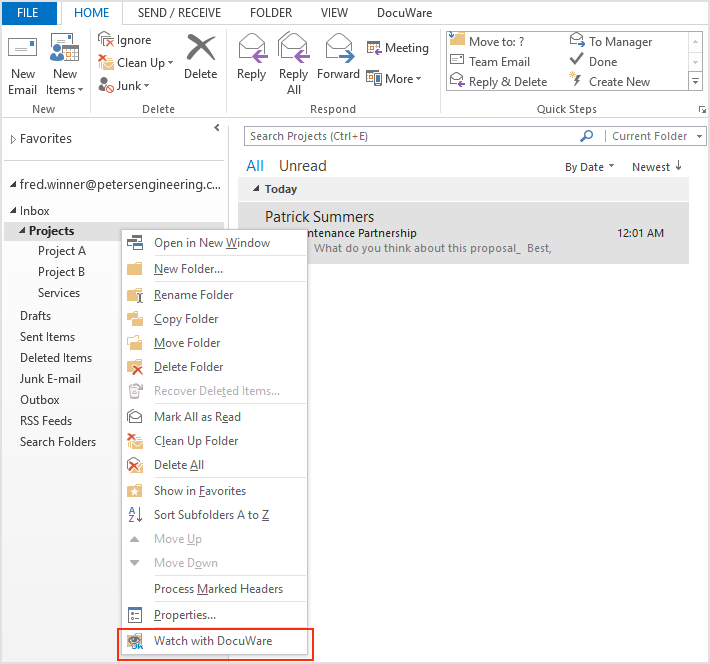
Task: Select the Sent Items folder
Action: [x=47, y=337]
